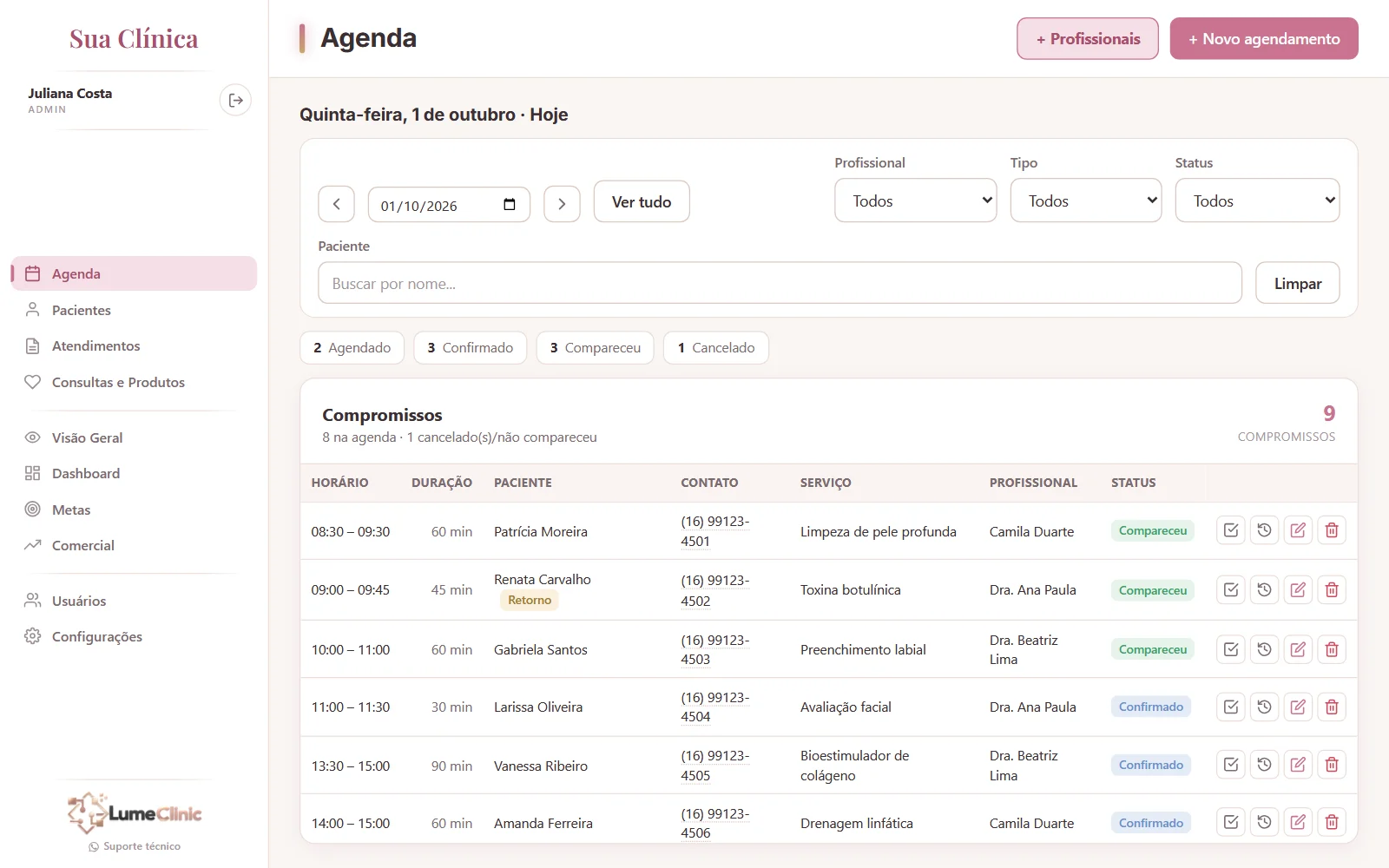Image resolution: width=1389 pixels, height=868 pixels.
Task: Delete Gabriela Santos appointment
Action: click(1332, 649)
